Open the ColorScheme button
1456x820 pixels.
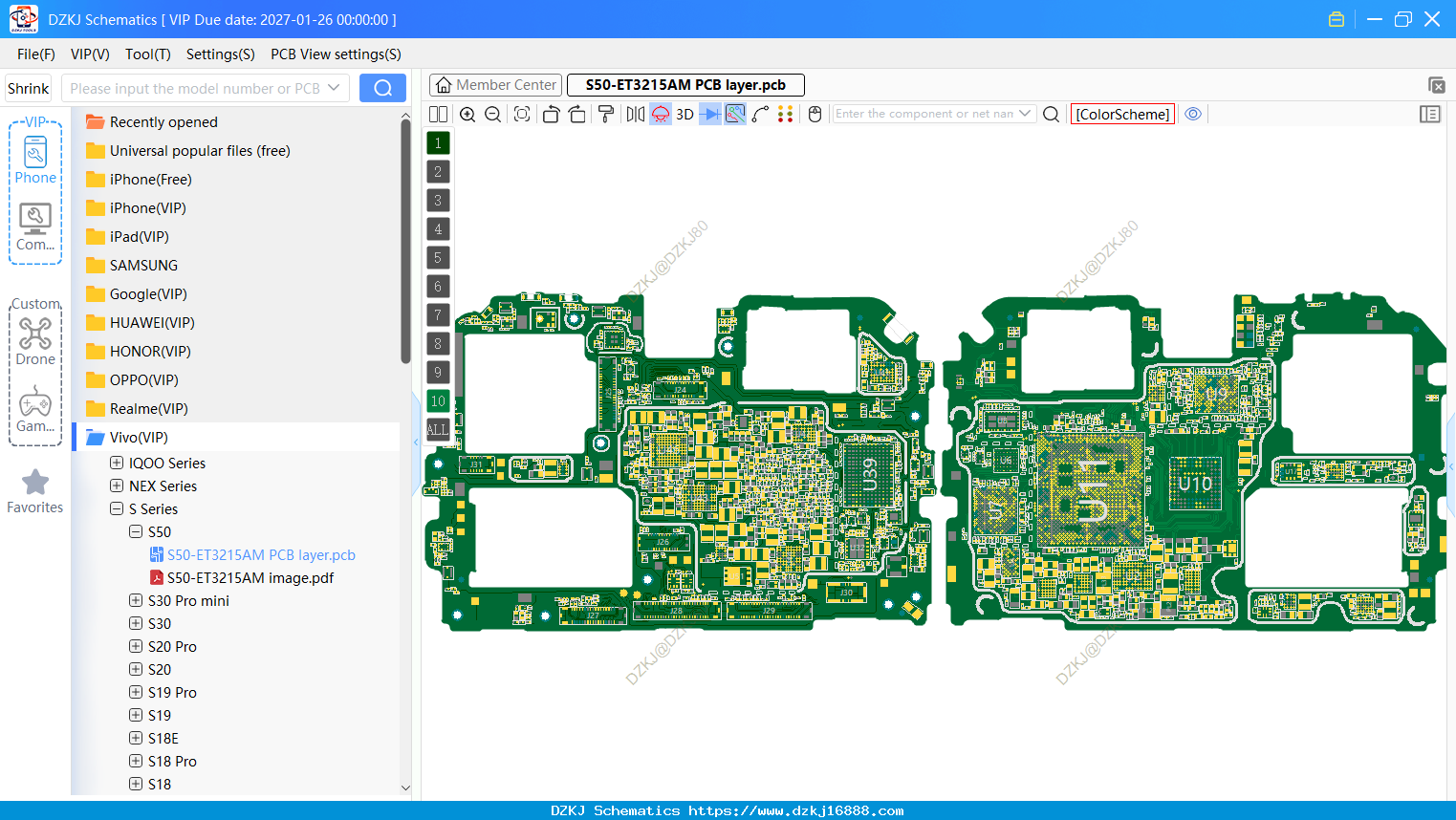click(x=1122, y=114)
